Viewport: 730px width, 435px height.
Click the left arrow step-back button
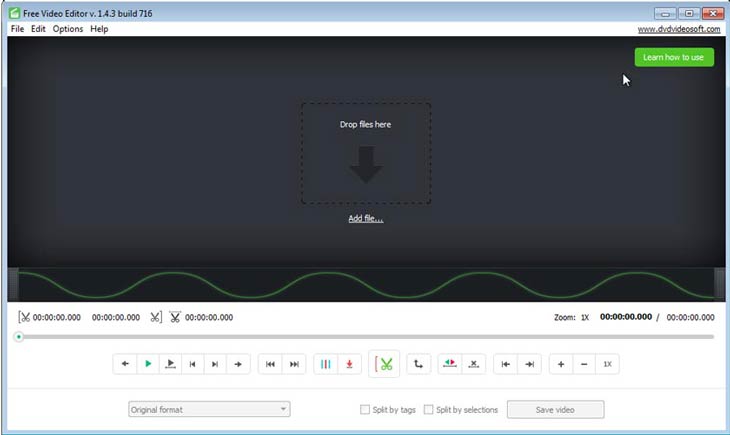pos(125,364)
